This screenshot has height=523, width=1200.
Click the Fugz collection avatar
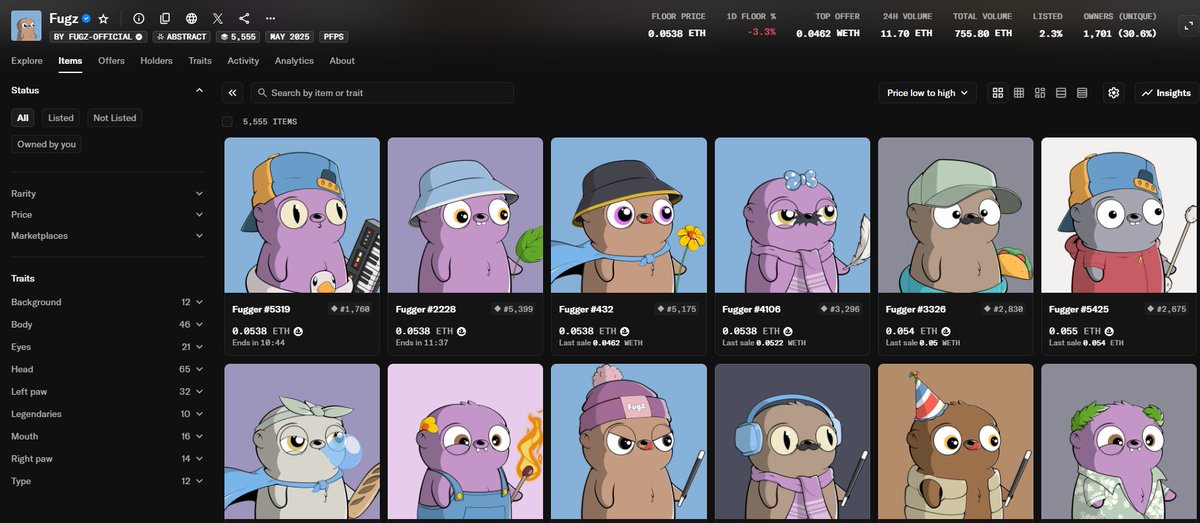tap(26, 25)
